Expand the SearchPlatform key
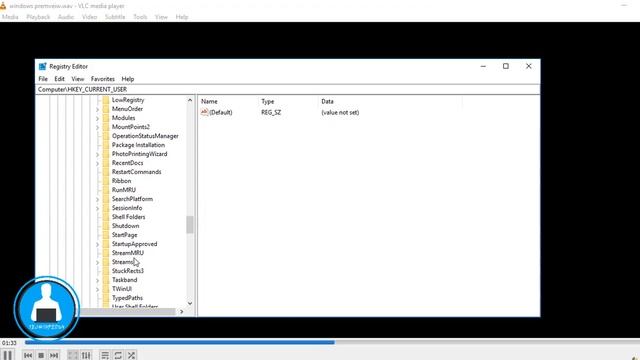The width and height of the screenshot is (640, 360). [98, 199]
